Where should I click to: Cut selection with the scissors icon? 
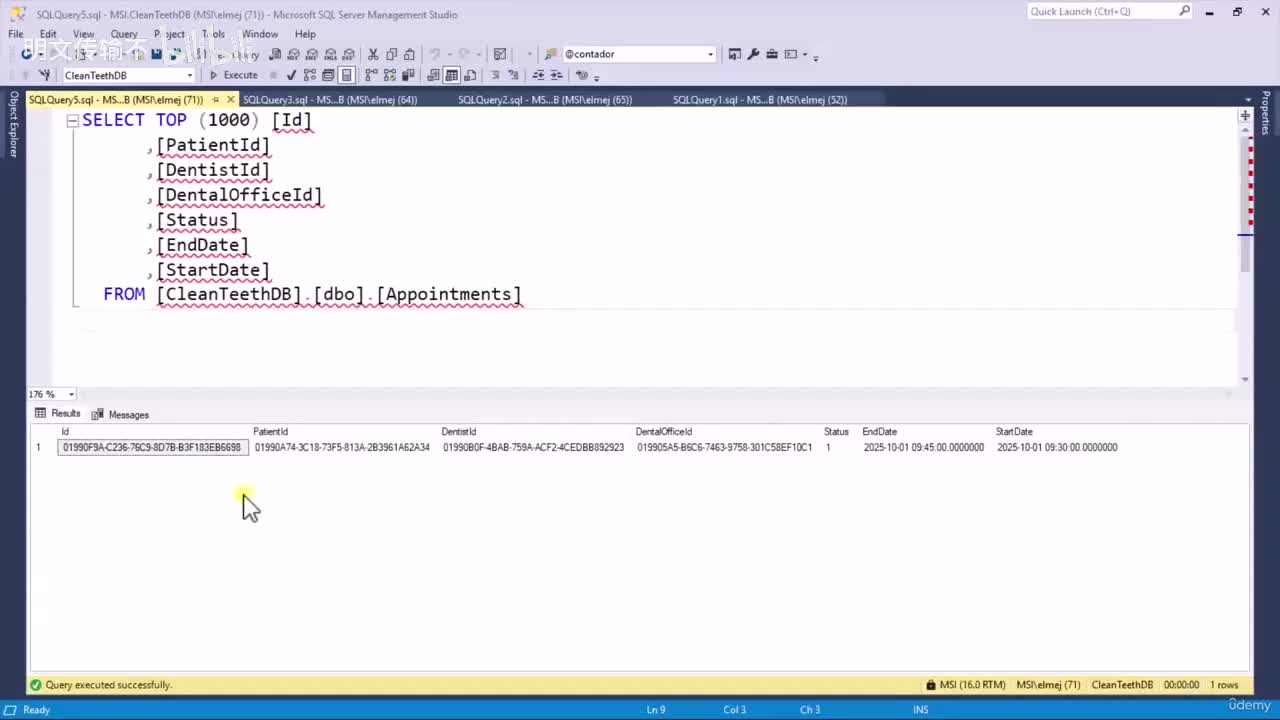(x=373, y=54)
